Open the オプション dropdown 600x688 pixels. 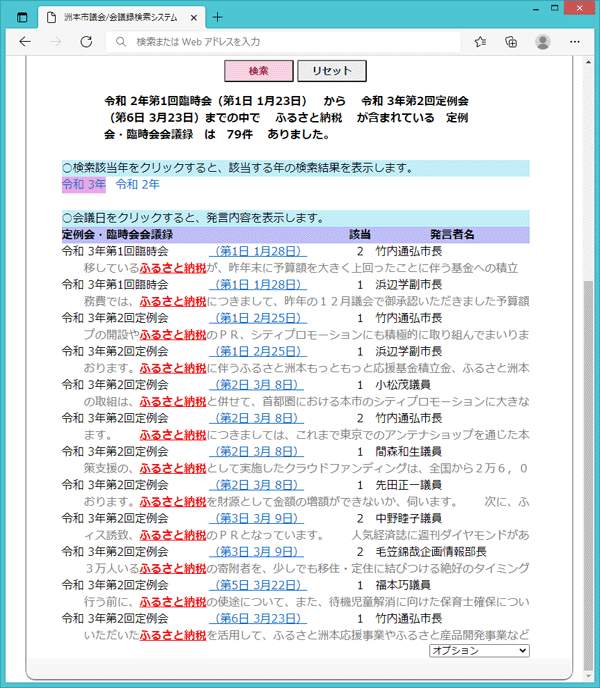click(479, 650)
